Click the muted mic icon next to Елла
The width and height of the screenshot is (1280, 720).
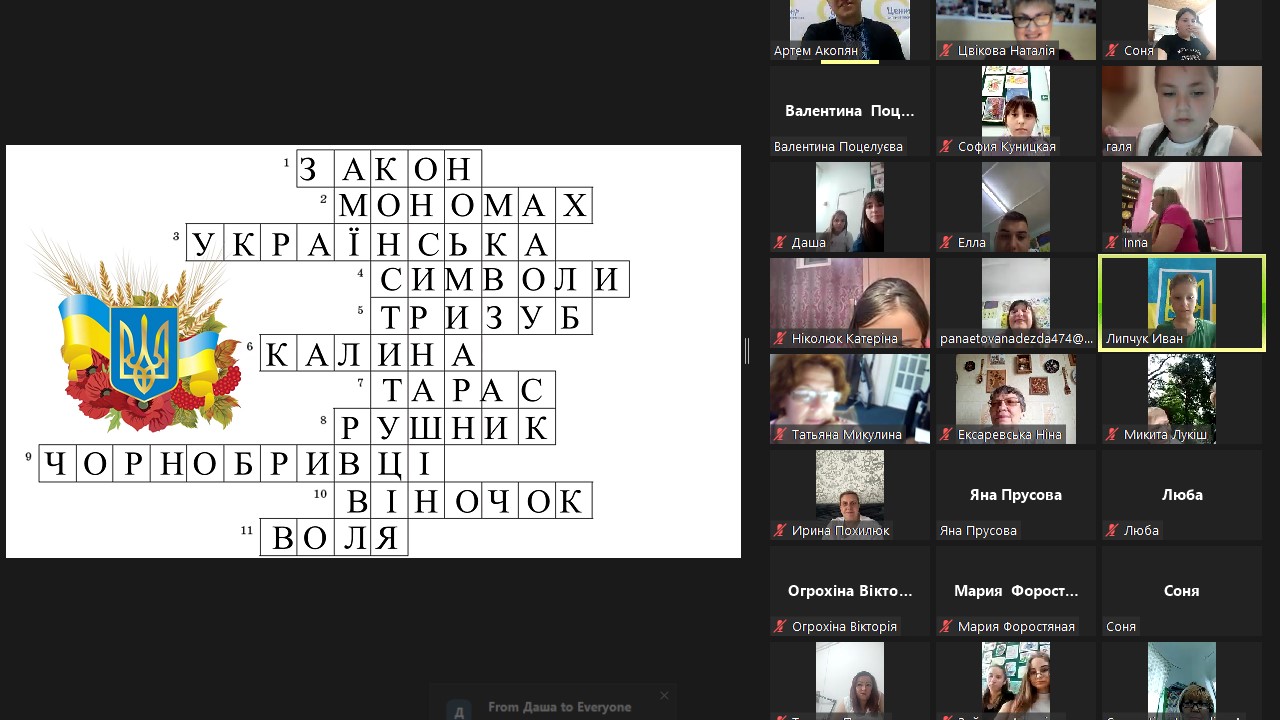click(x=945, y=242)
